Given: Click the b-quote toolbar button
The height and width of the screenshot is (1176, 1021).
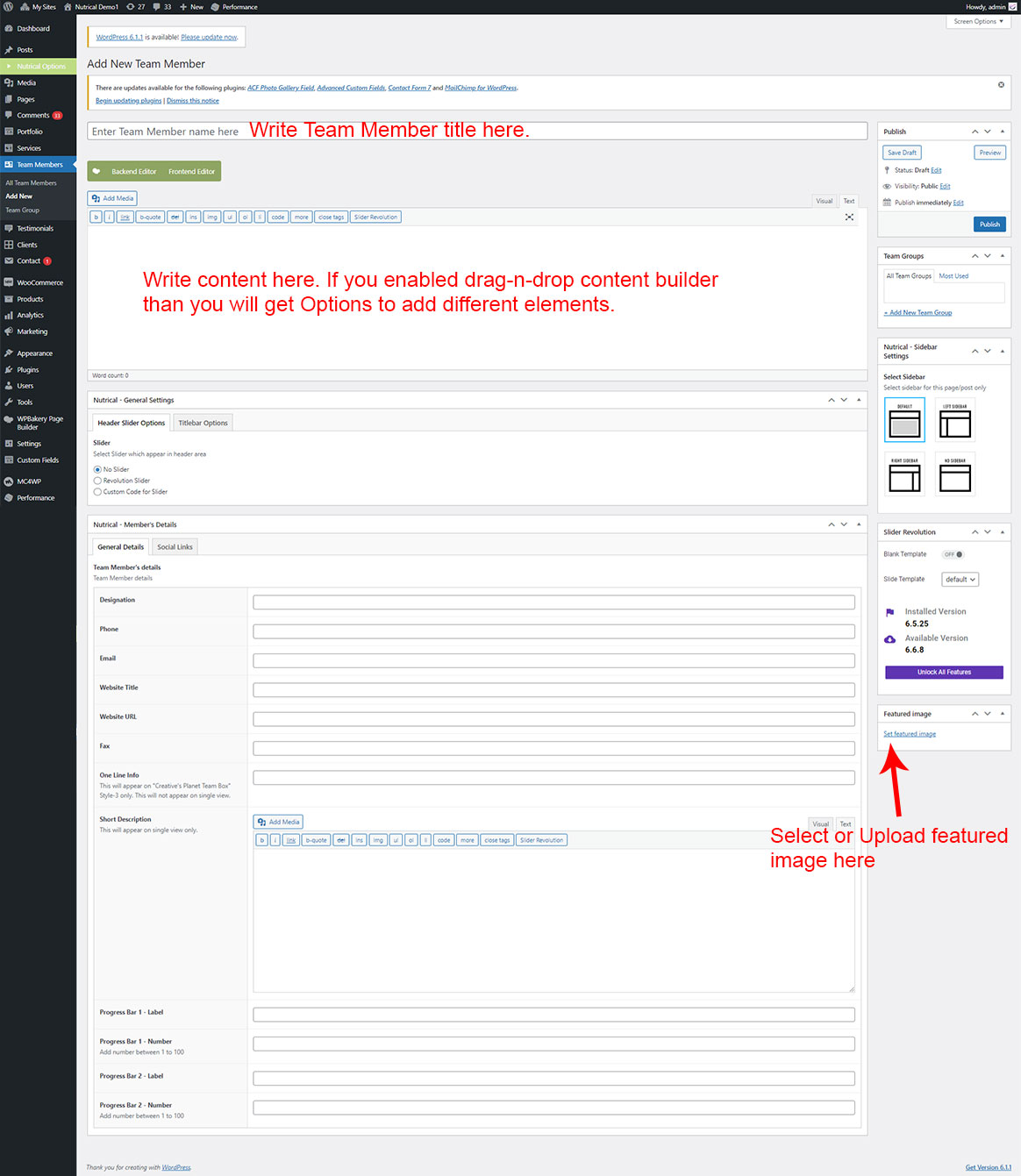Looking at the screenshot, I should coord(150,217).
